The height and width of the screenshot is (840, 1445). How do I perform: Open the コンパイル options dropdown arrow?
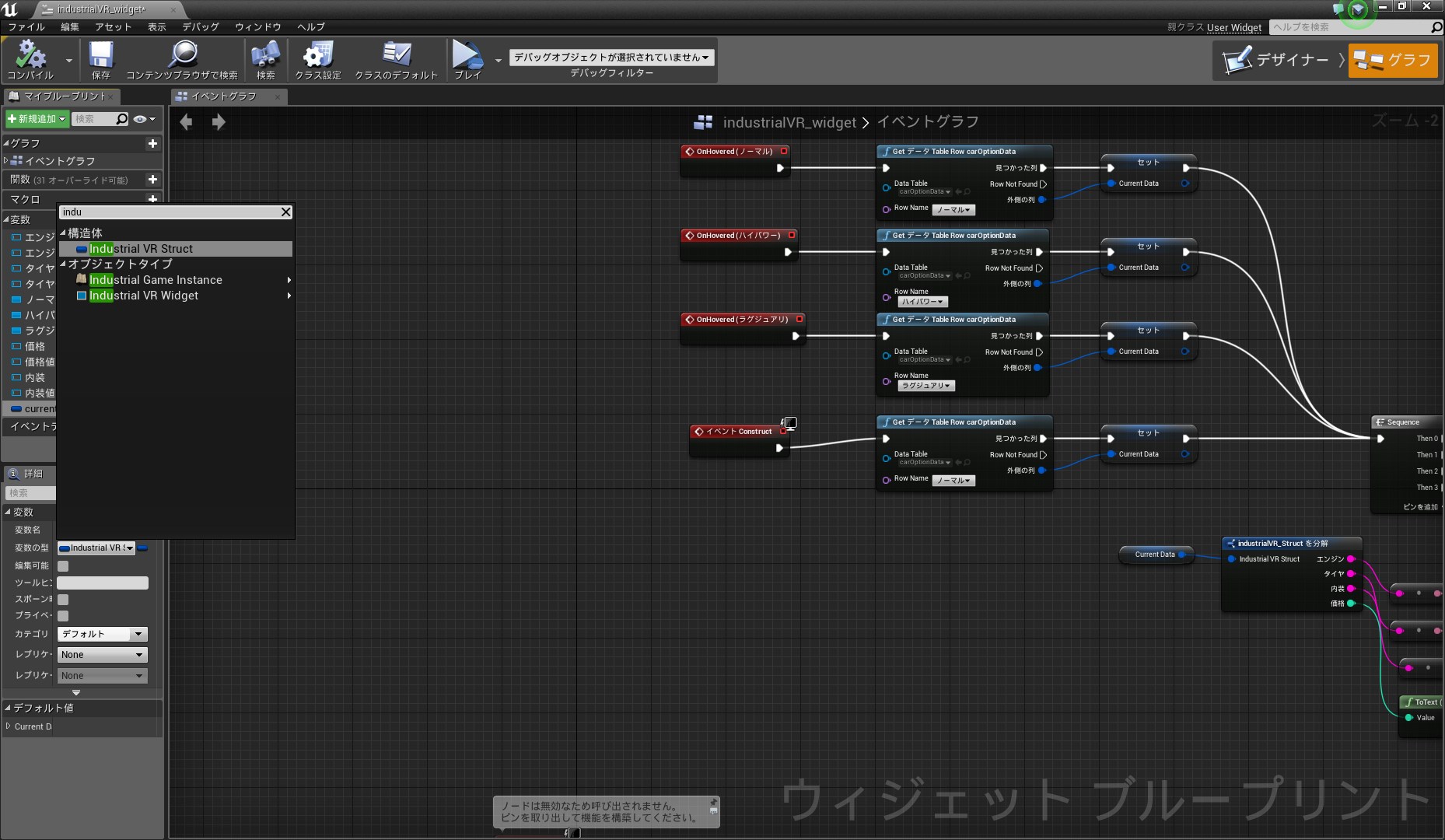[x=69, y=61]
